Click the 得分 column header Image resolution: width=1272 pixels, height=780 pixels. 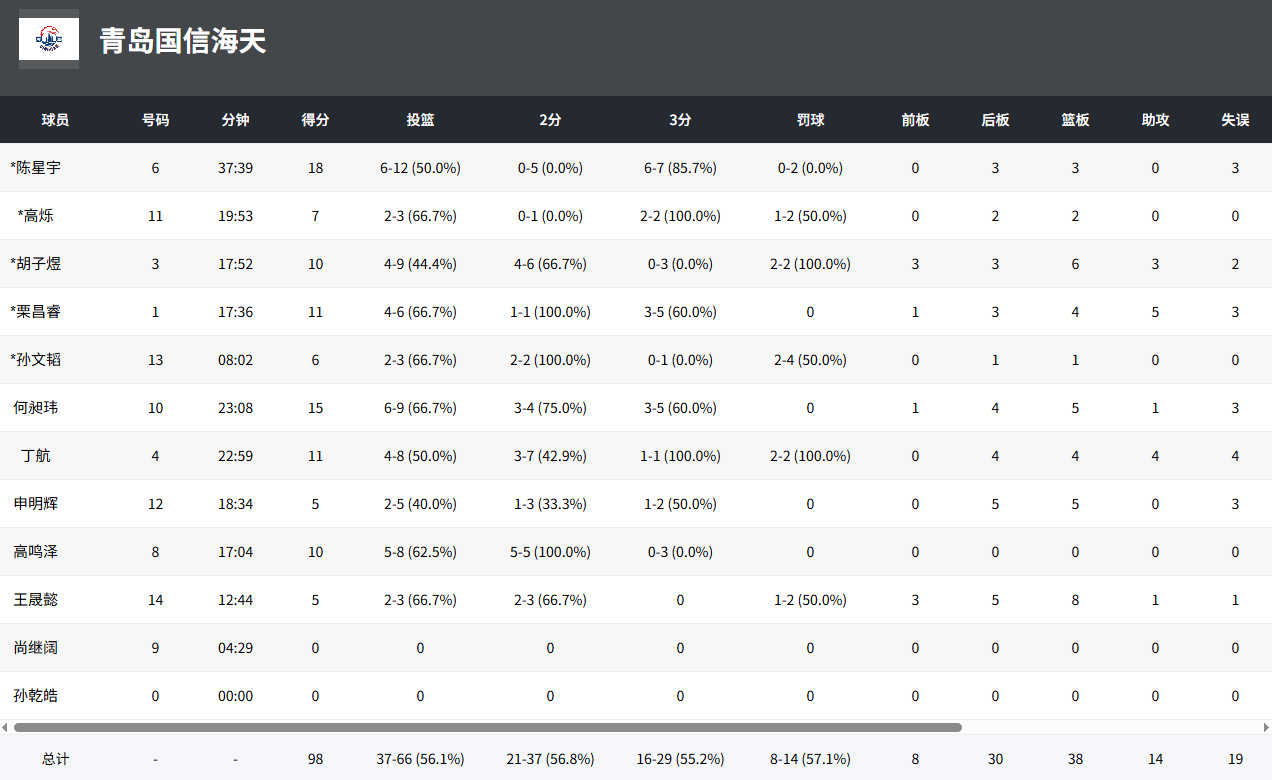[315, 120]
